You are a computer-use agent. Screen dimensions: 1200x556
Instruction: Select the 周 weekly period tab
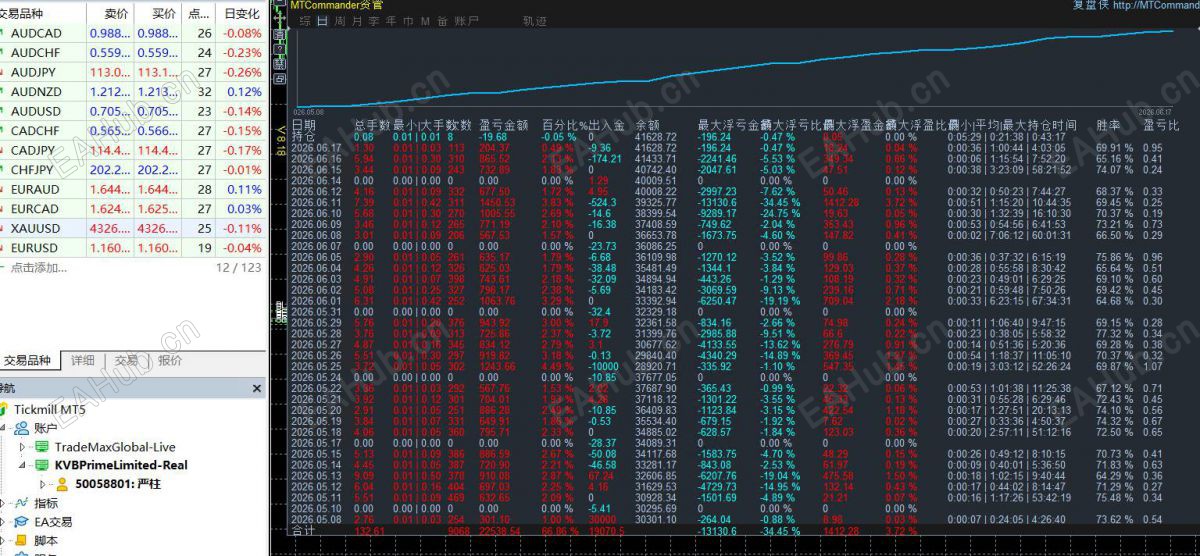click(x=340, y=20)
